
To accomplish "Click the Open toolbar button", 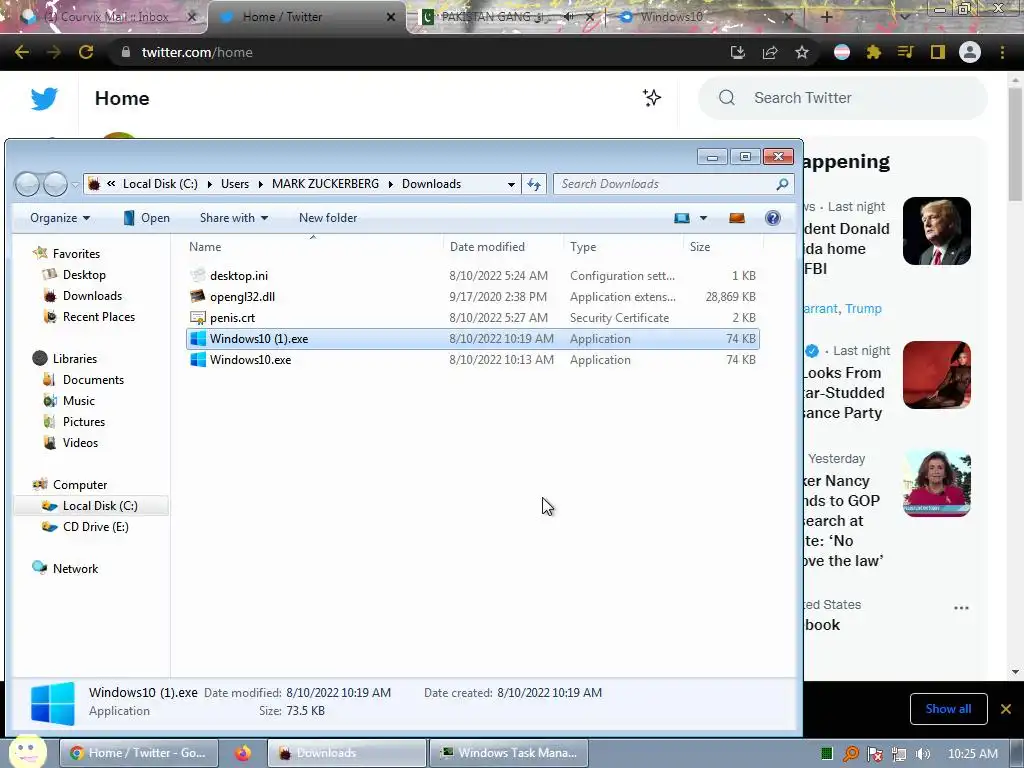I will pyautogui.click(x=147, y=218).
